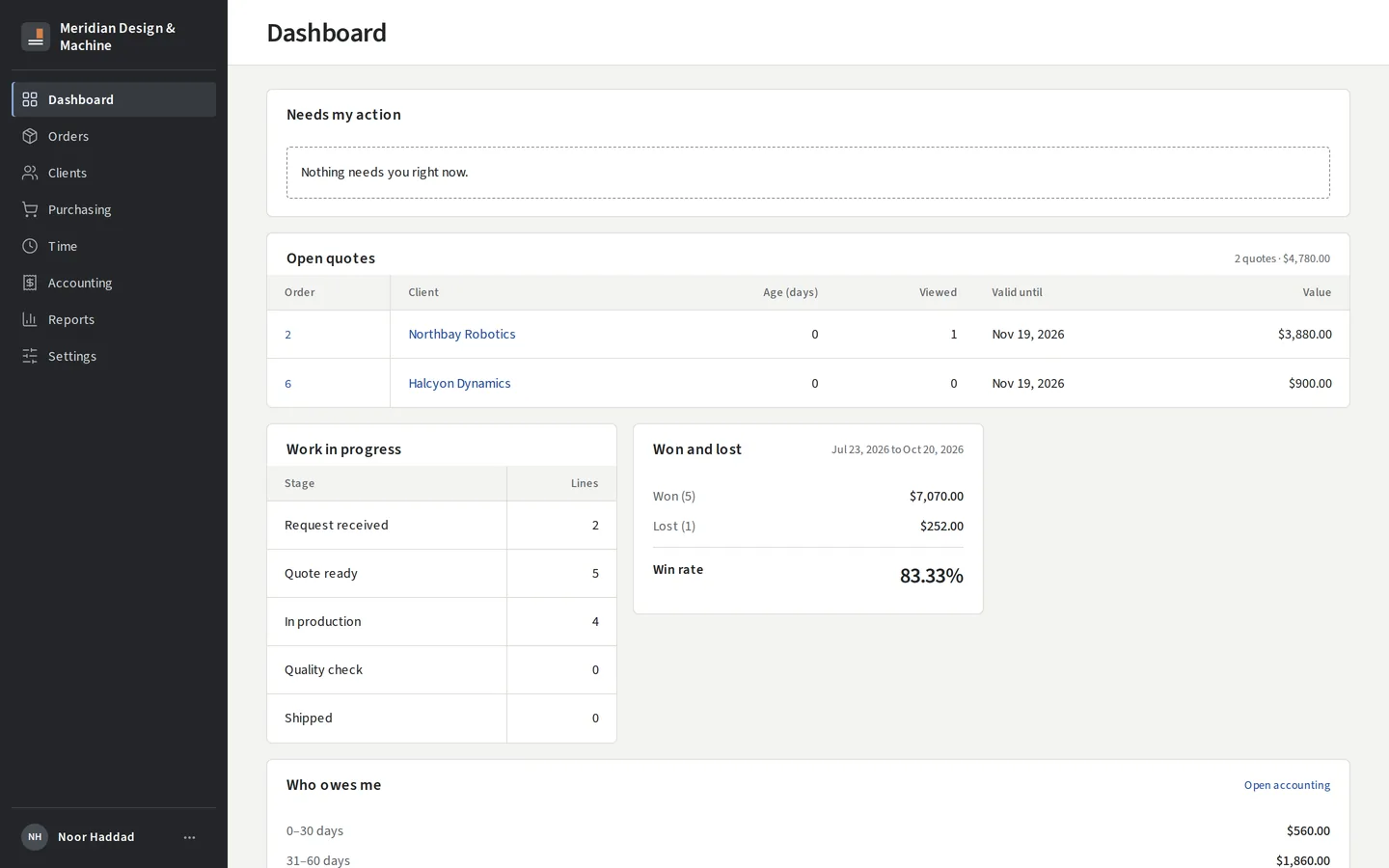Open Settings from the sidebar
Image resolution: width=1389 pixels, height=868 pixels.
pyautogui.click(x=114, y=356)
